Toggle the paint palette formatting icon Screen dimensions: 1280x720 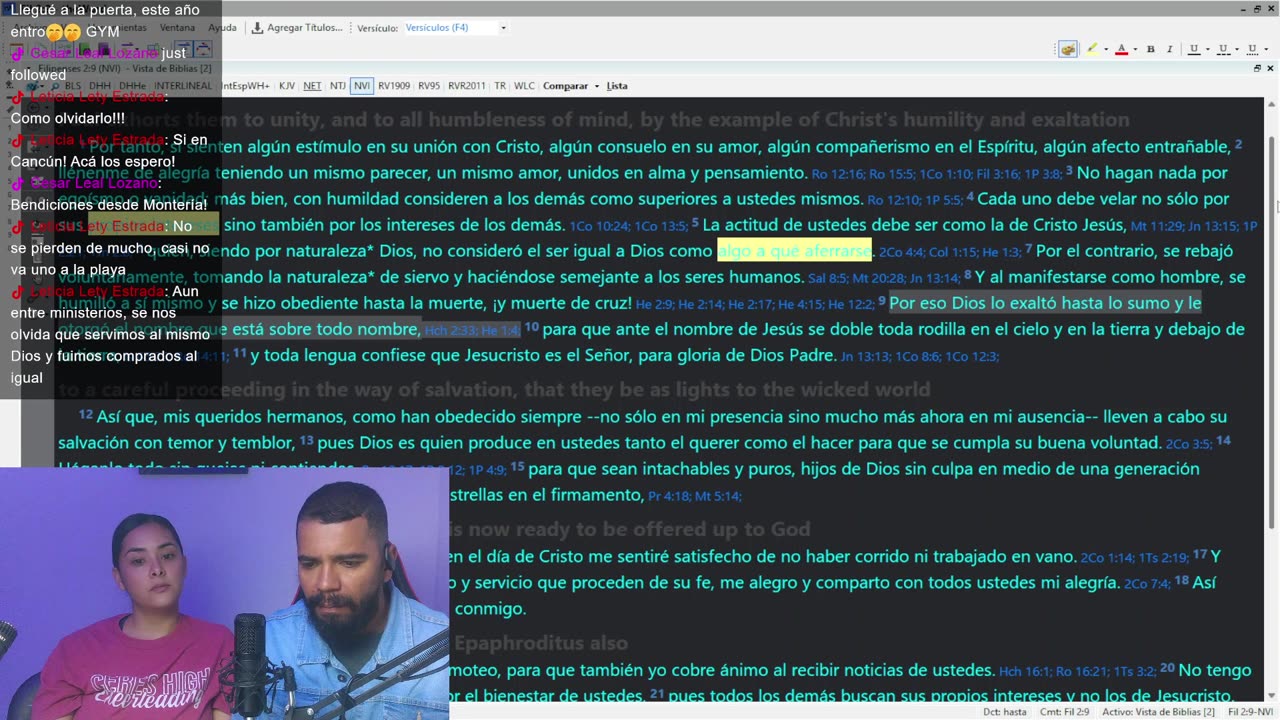pos(1068,49)
